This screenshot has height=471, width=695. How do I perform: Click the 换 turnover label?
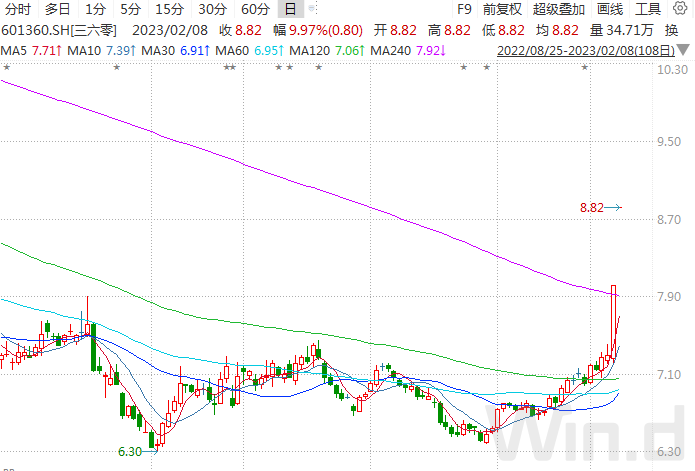pos(672,30)
